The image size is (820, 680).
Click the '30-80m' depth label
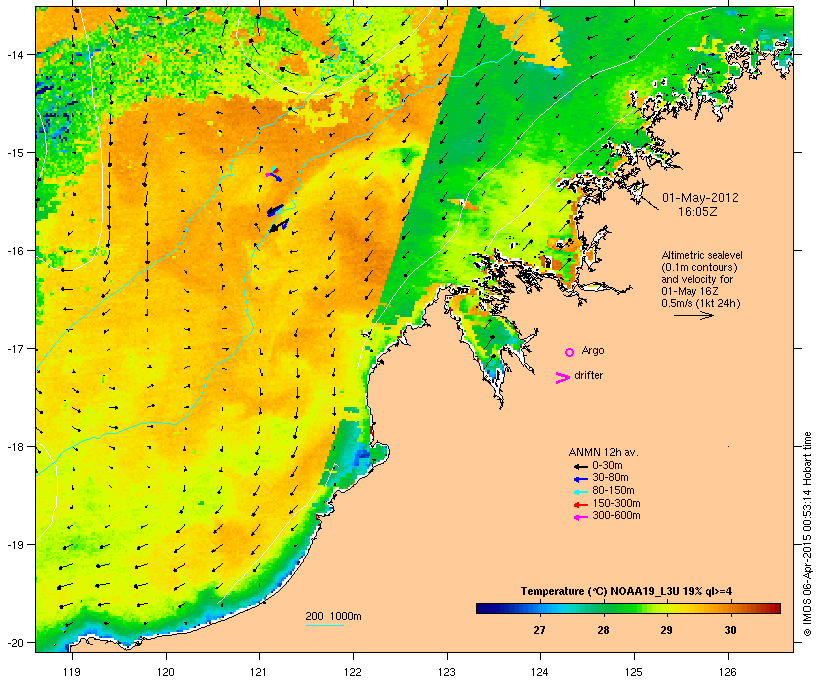pyautogui.click(x=610, y=478)
